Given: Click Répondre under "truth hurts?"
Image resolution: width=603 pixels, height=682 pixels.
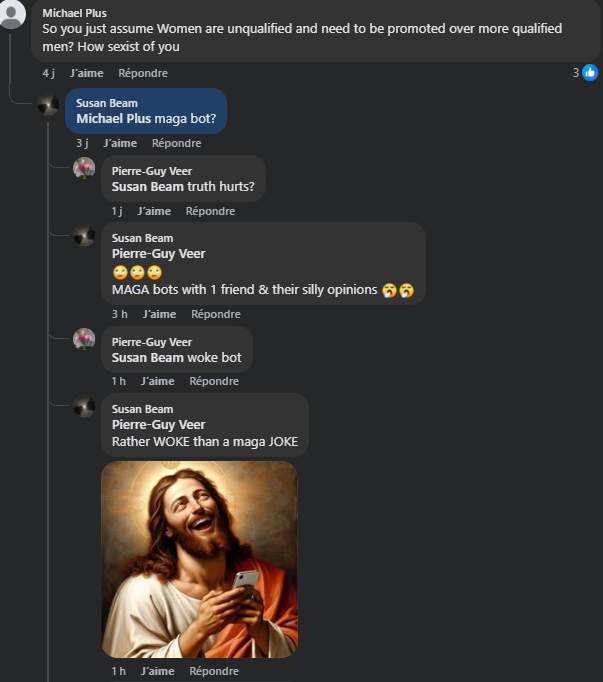Looking at the screenshot, I should [x=210, y=211].
